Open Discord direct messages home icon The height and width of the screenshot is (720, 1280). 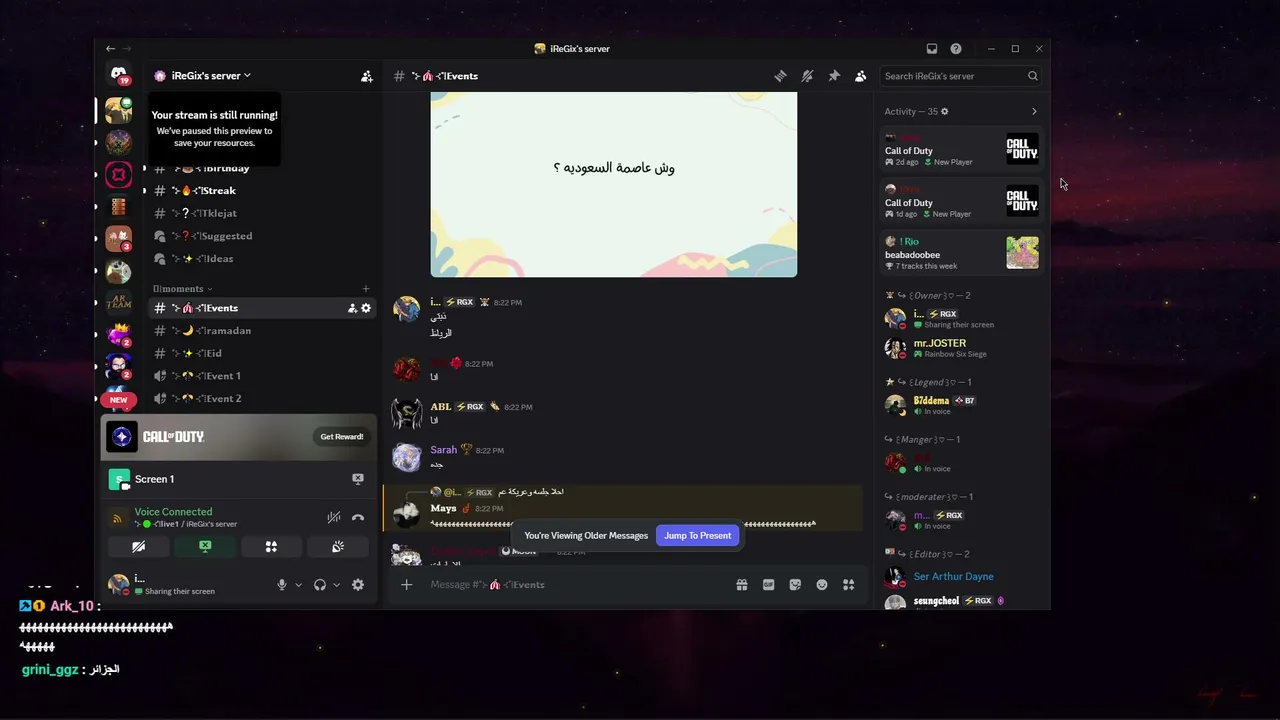click(119, 75)
